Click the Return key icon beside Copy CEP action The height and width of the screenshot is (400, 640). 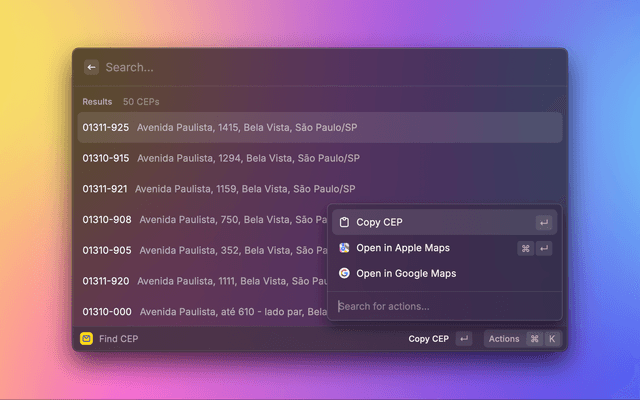[x=543, y=222]
